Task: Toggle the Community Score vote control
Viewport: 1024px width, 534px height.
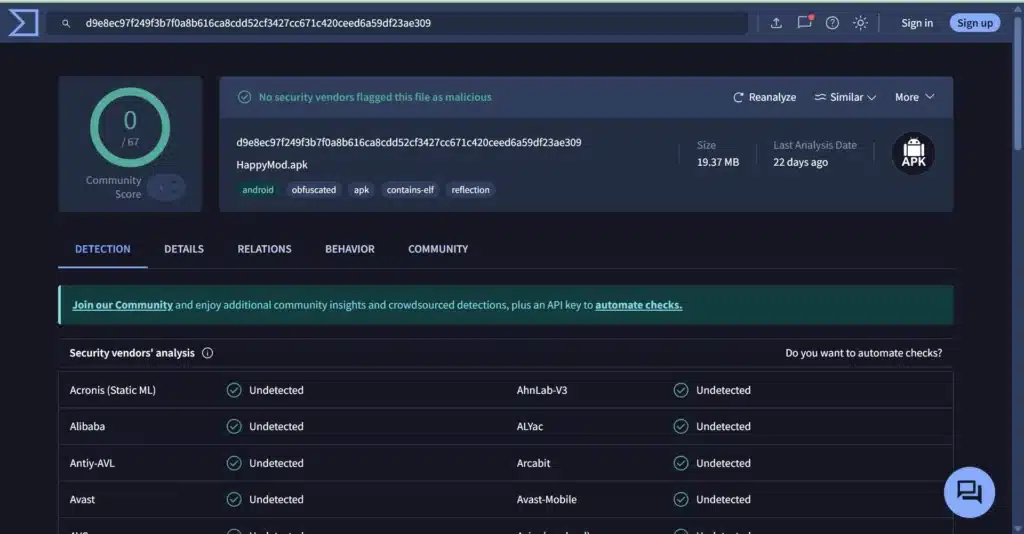Action: pyautogui.click(x=166, y=188)
